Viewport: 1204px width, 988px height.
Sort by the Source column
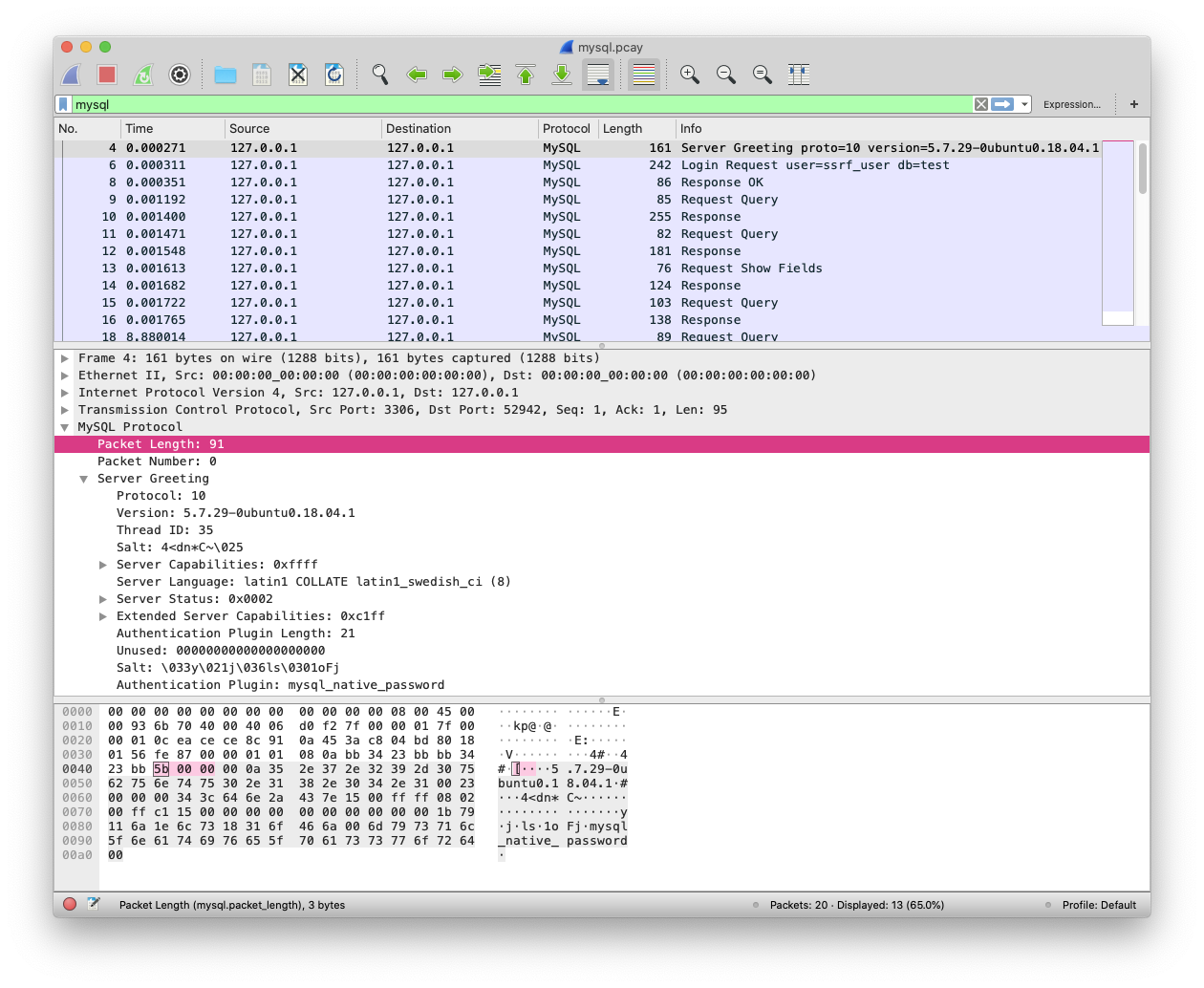(x=303, y=128)
